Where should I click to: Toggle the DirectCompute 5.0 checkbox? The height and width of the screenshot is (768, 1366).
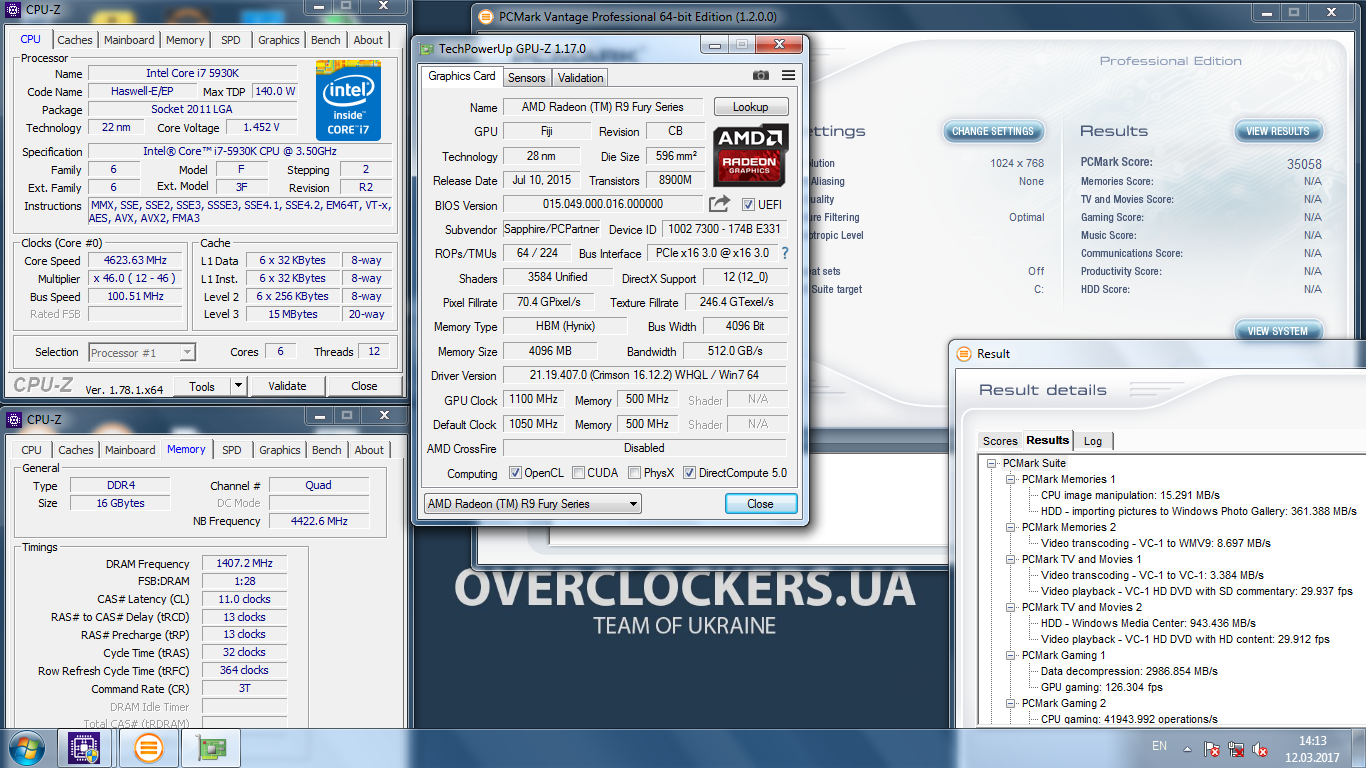pos(689,473)
